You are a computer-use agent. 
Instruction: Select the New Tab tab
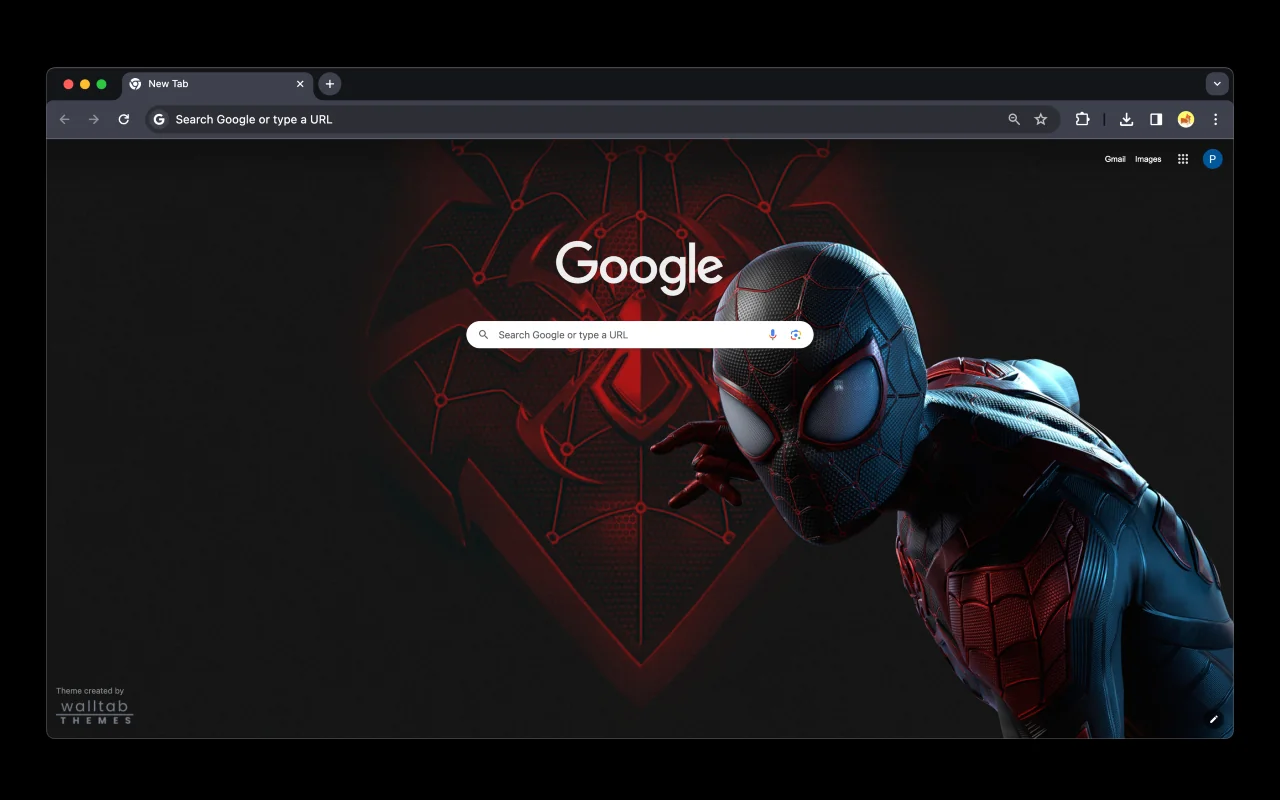(x=218, y=84)
